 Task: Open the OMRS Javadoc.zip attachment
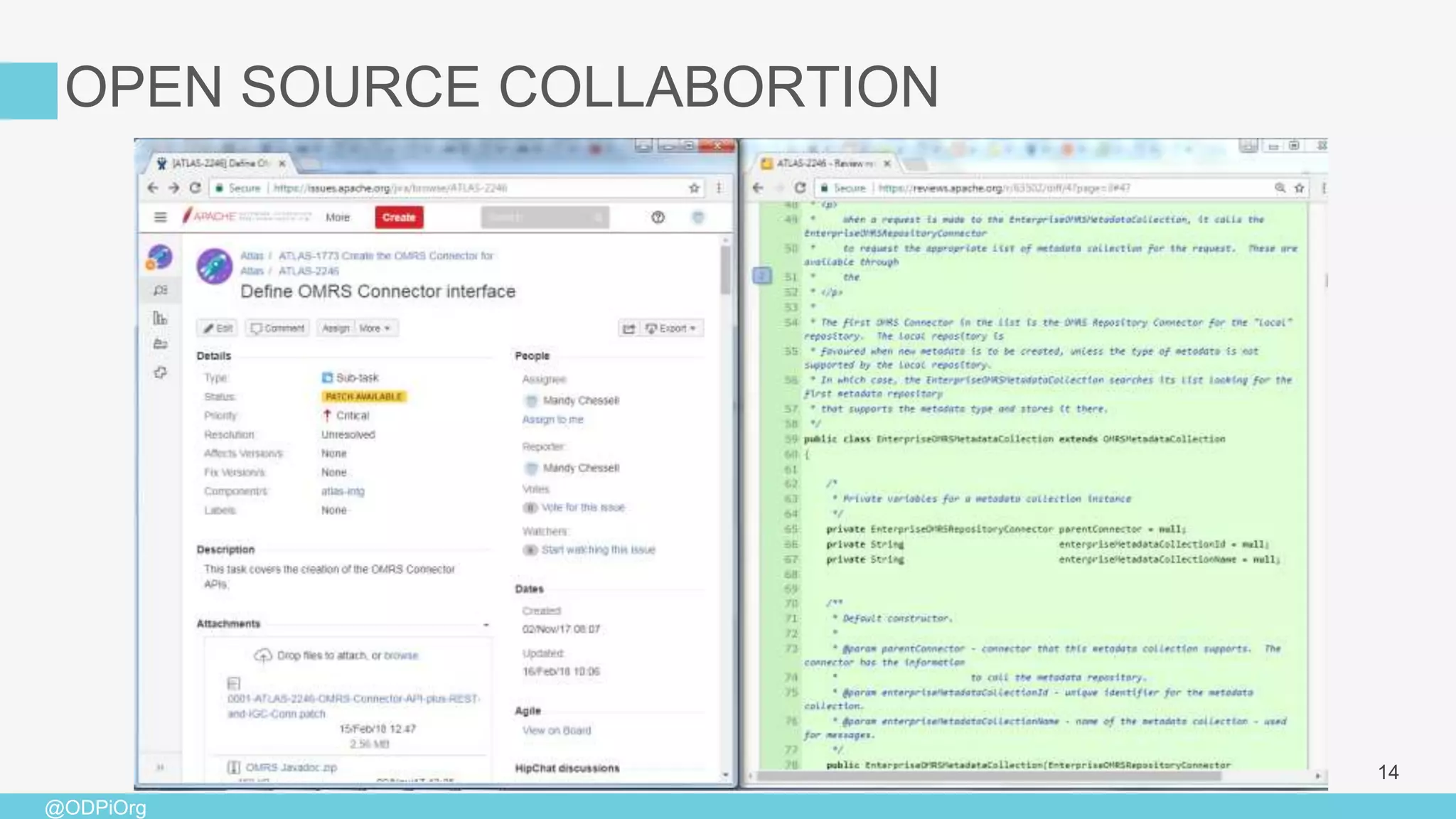point(291,768)
